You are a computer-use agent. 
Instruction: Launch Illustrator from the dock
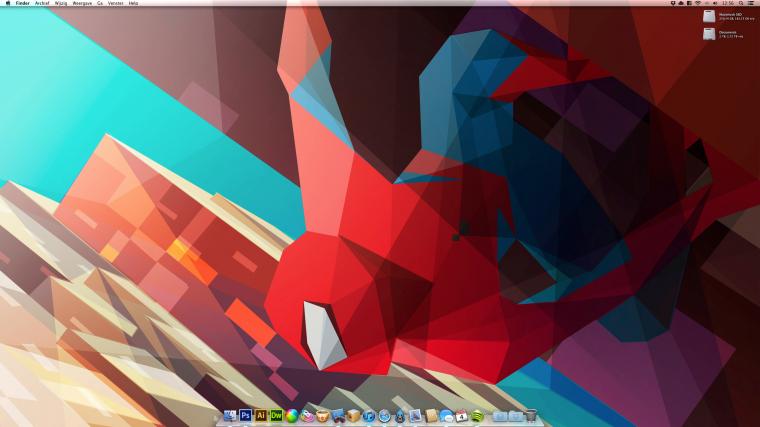coord(261,415)
